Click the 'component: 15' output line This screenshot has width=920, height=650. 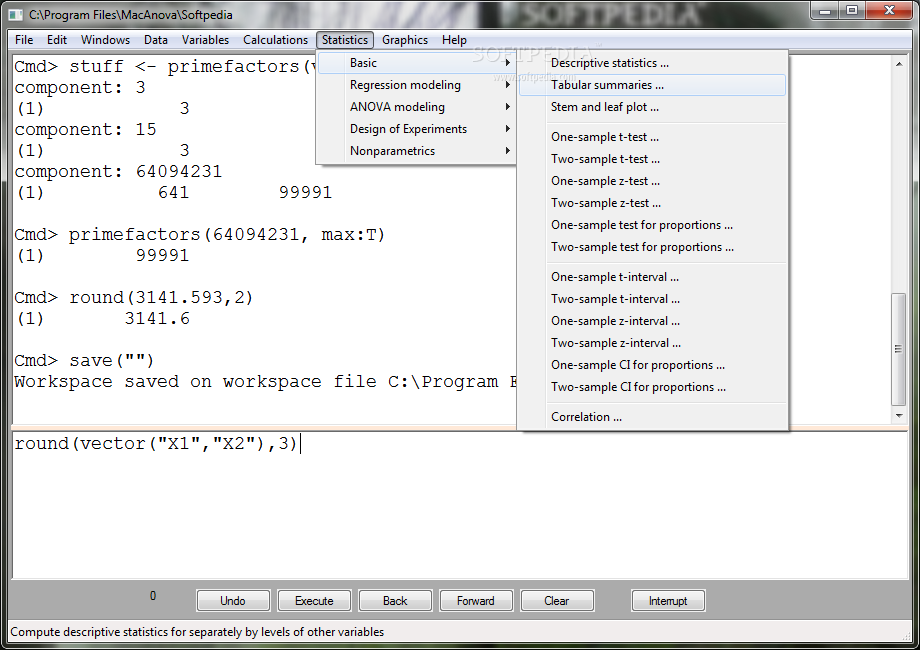(86, 129)
